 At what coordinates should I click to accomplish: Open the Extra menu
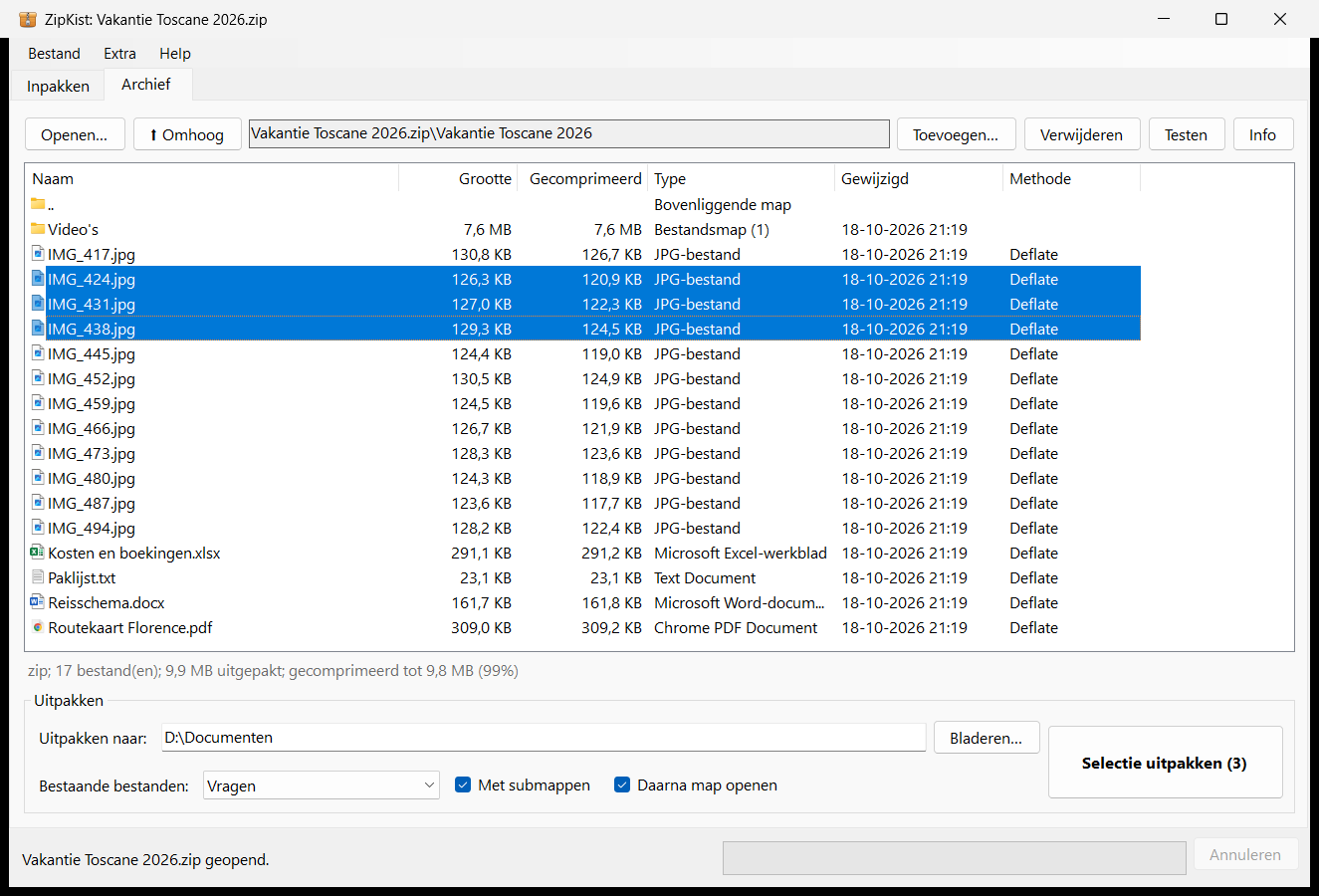[x=119, y=54]
